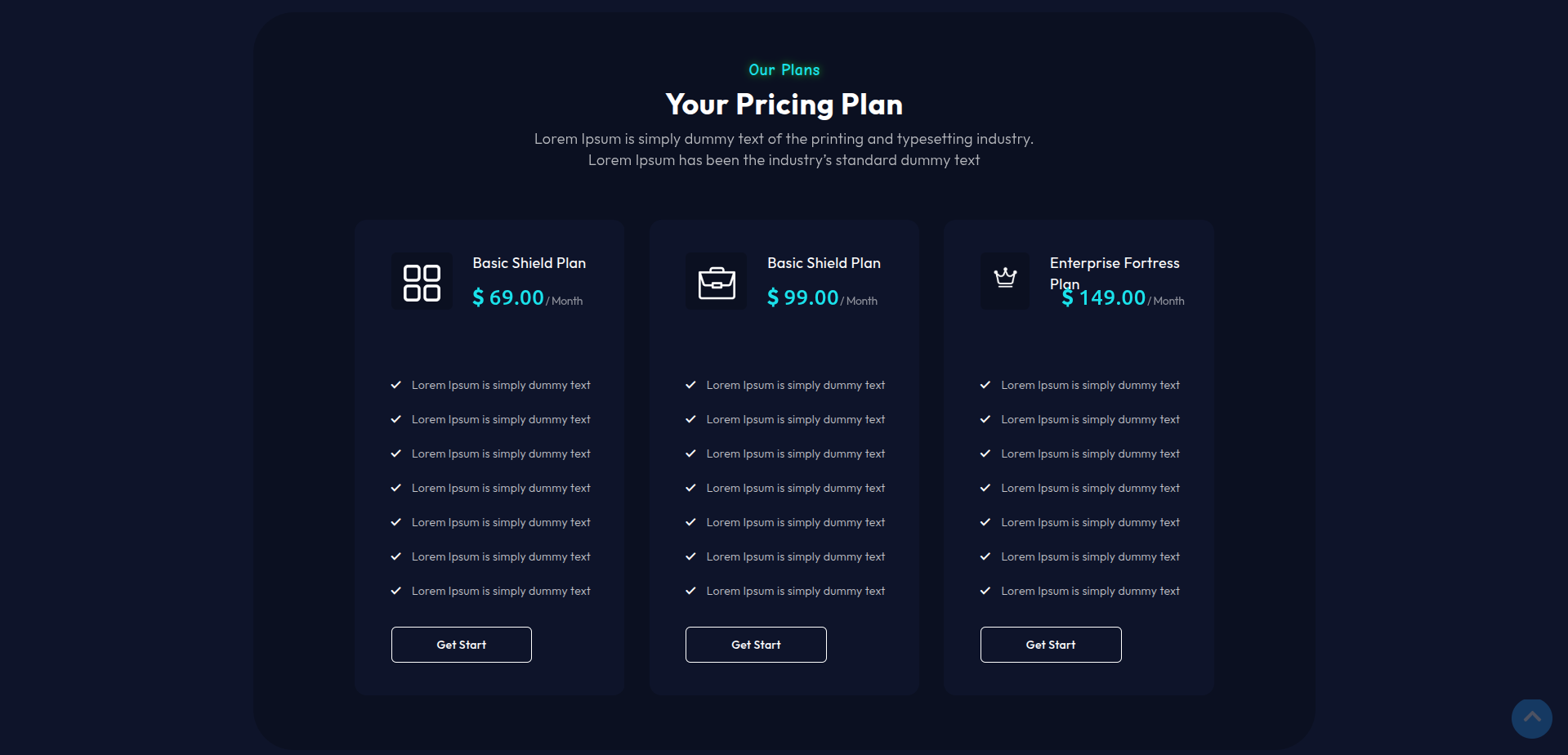The width and height of the screenshot is (1568, 755).
Task: Click the crown icon for Enterprise plan
Action: coord(1005,279)
